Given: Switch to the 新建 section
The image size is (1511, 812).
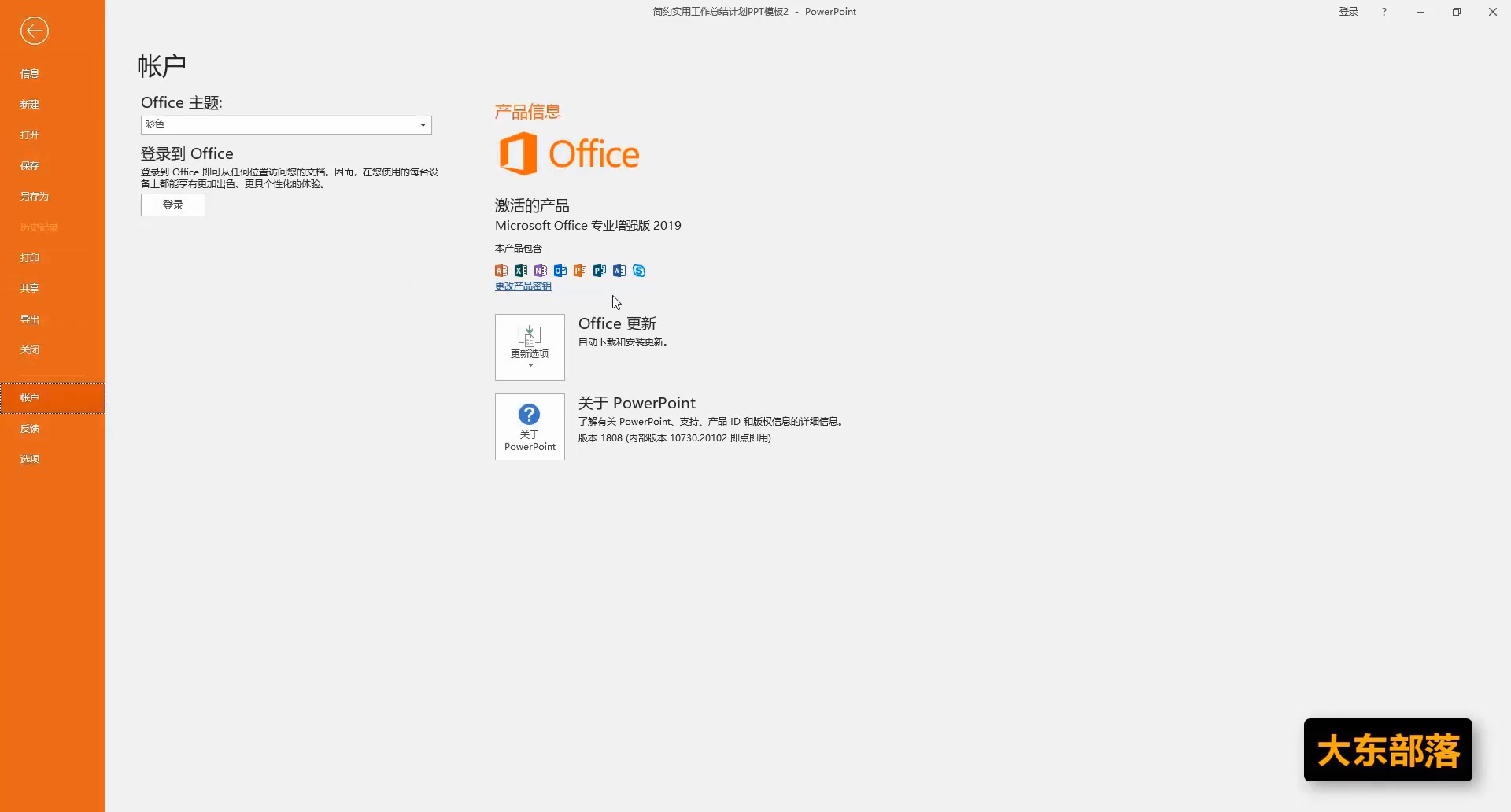Looking at the screenshot, I should pos(29,104).
